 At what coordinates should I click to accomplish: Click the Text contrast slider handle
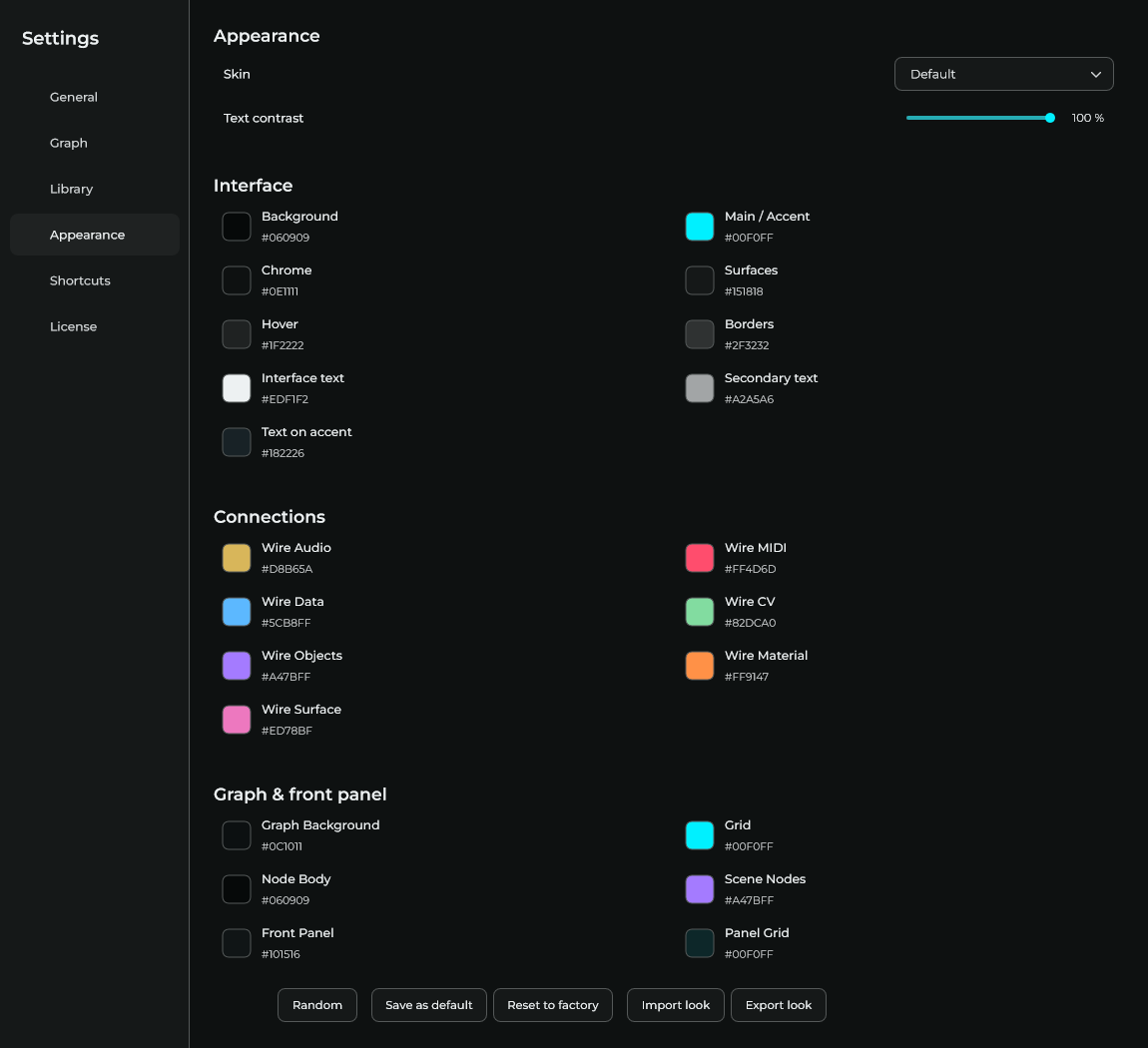(1050, 118)
